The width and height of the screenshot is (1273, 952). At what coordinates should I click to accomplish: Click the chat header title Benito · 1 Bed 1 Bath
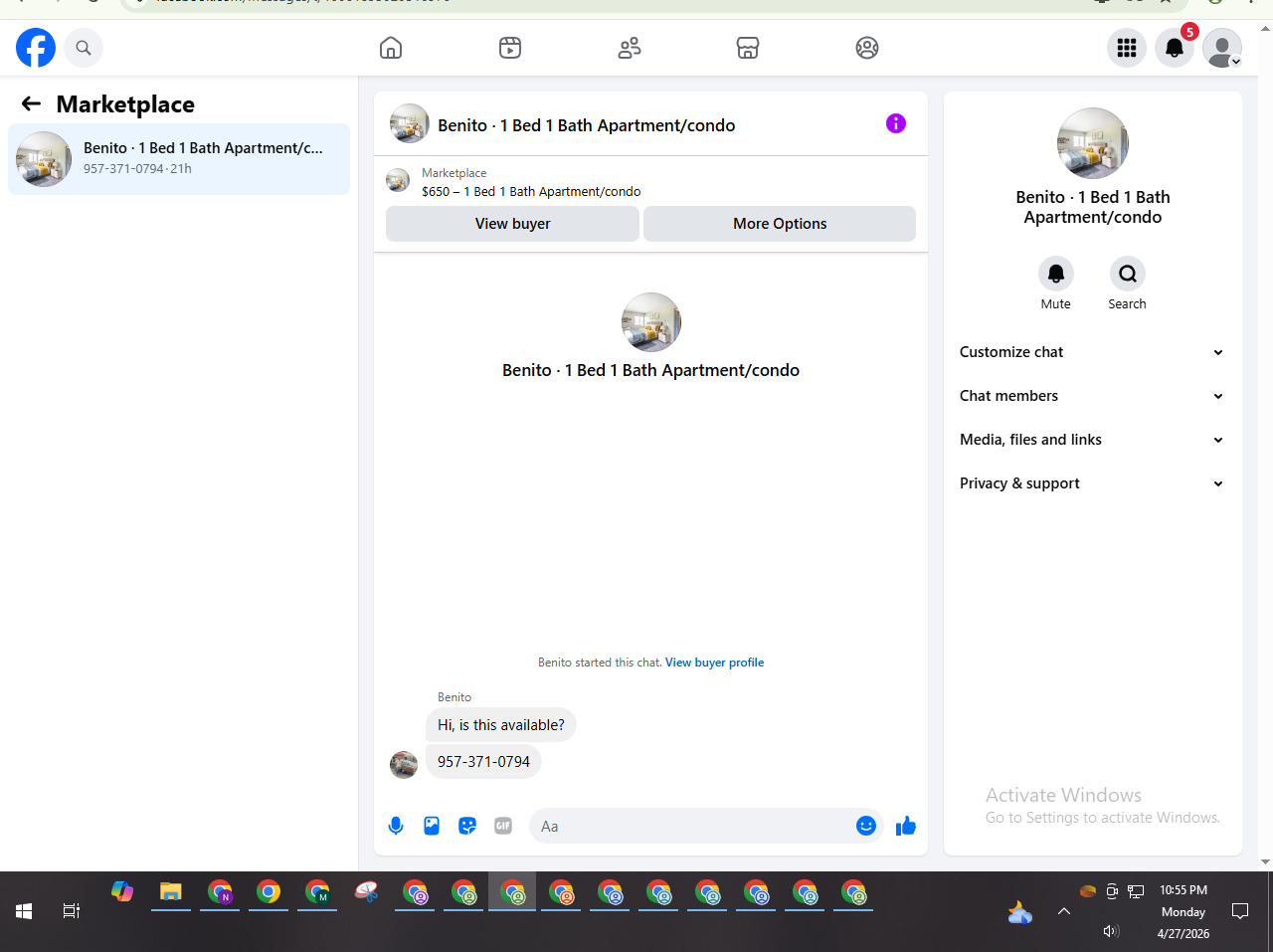587,125
